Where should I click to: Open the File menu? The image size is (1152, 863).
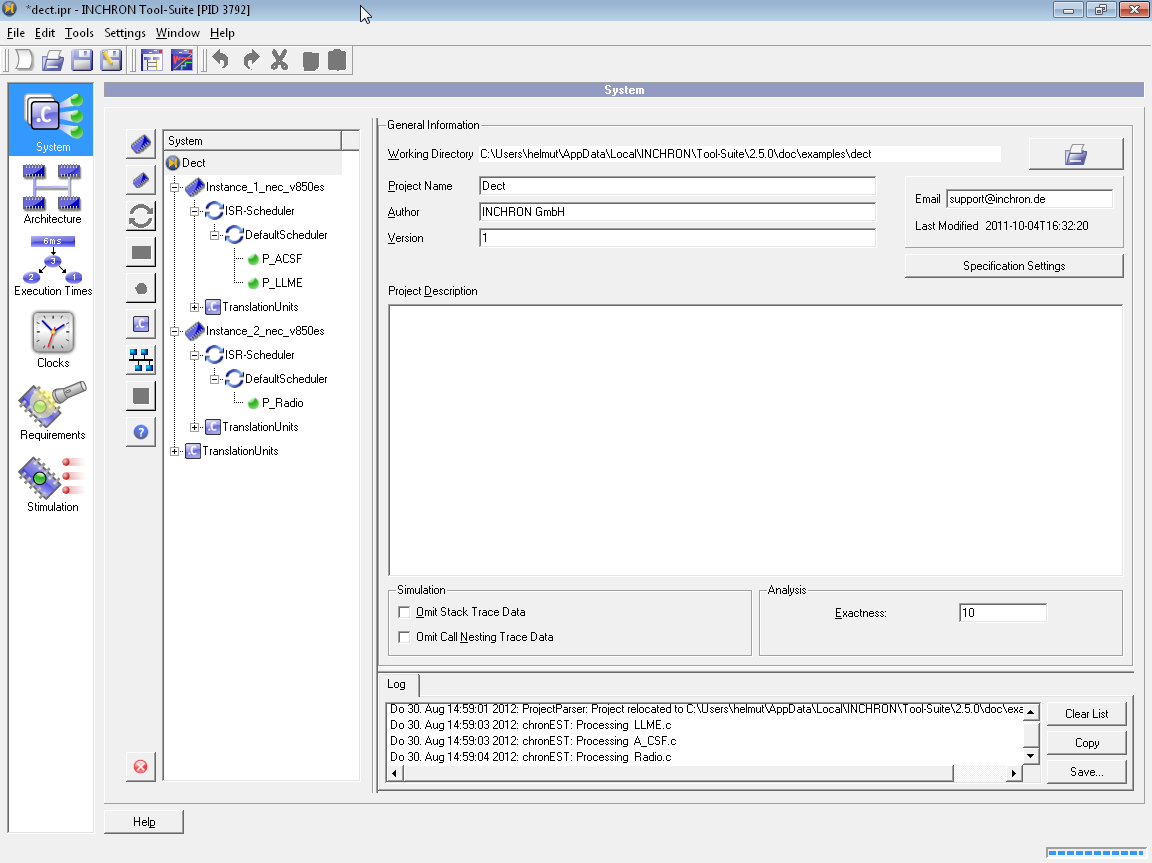click(15, 33)
